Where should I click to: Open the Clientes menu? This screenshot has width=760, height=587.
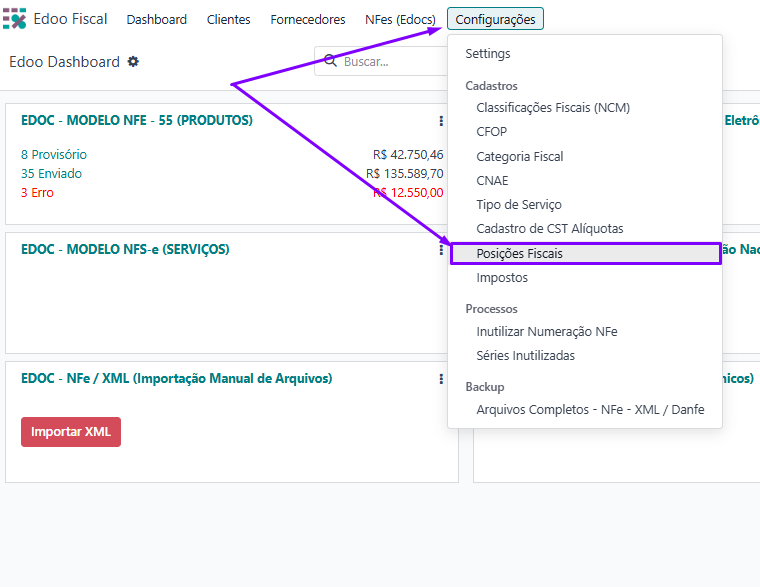point(228,19)
